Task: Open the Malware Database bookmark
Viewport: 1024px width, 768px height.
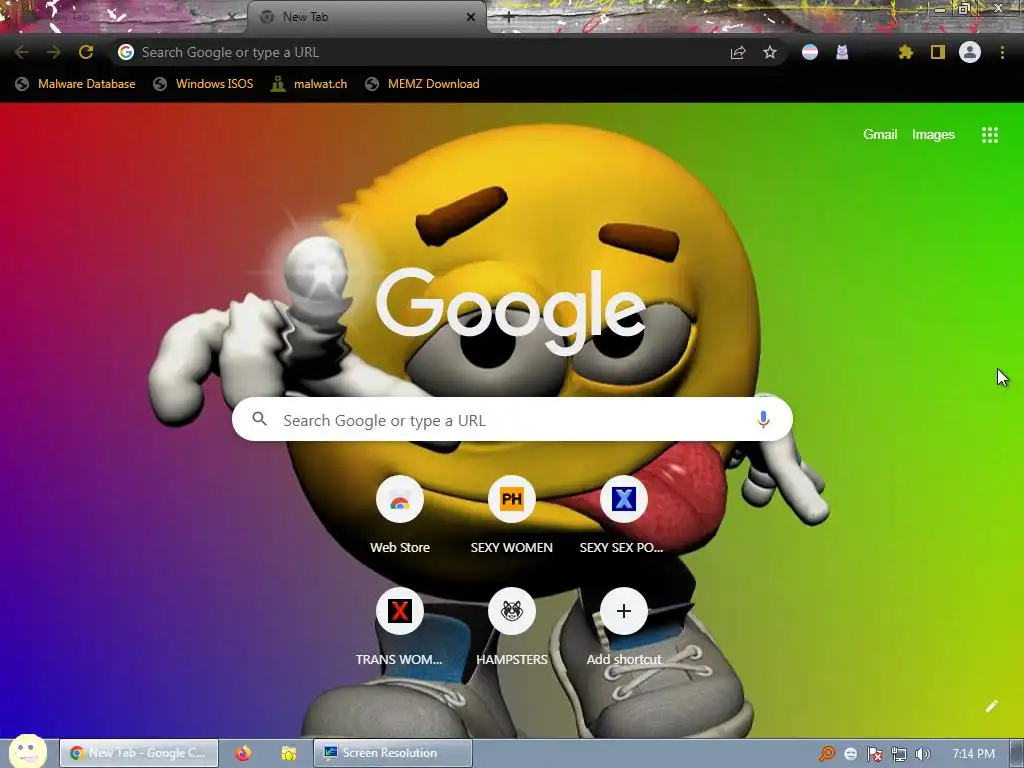Action: coord(75,84)
